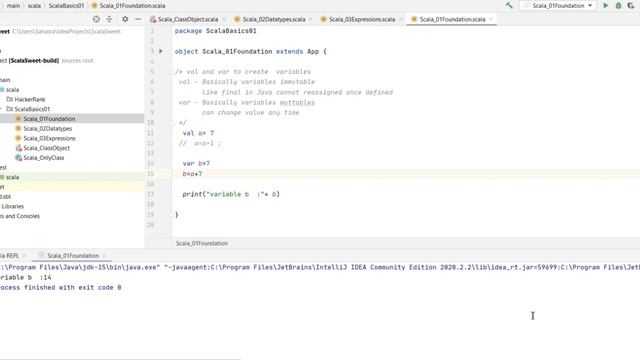
Task: Select the Libraries node in project tree
Action: click(12, 206)
